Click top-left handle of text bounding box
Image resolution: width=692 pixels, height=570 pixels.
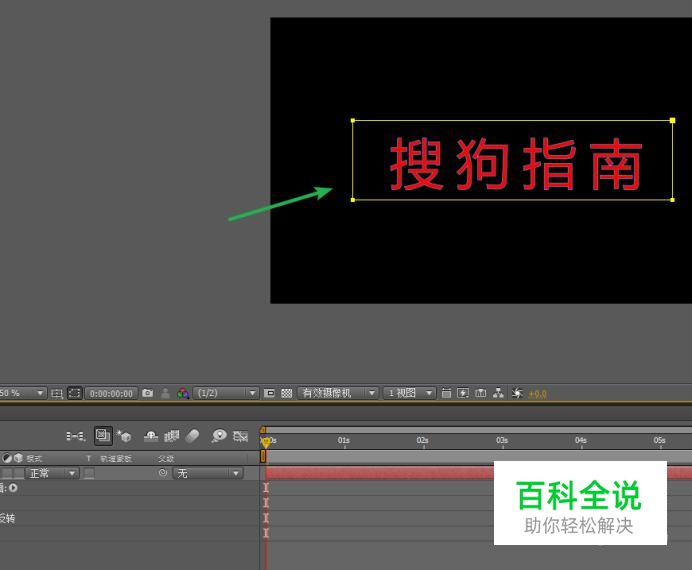pos(353,120)
